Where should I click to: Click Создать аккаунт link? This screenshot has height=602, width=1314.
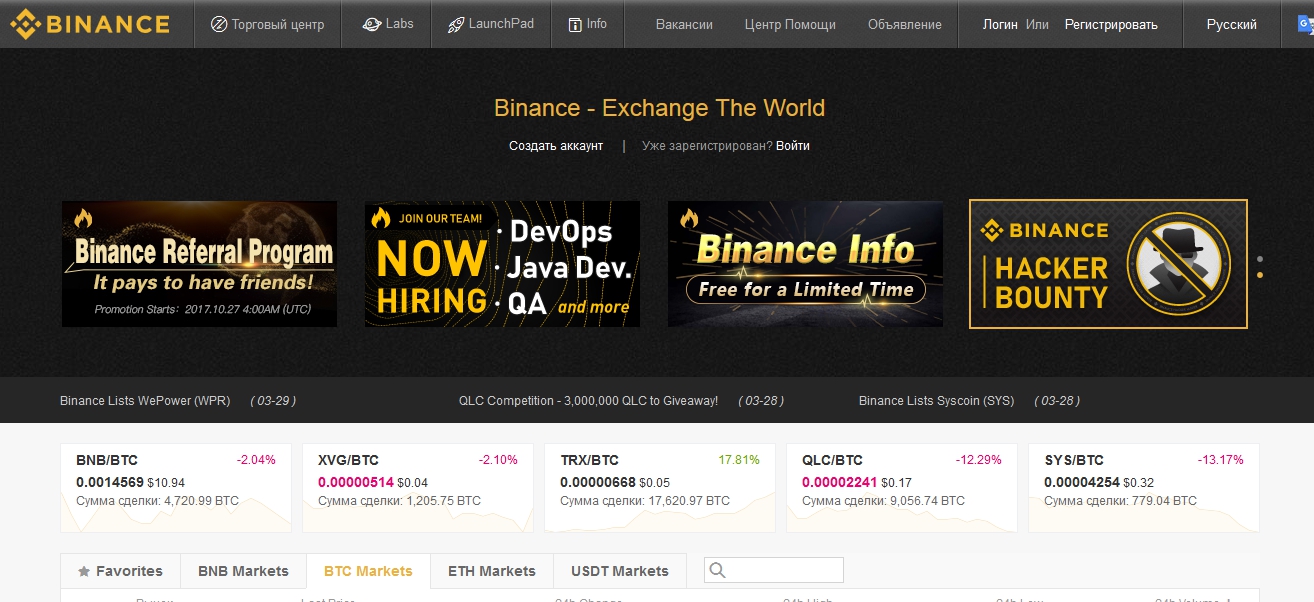point(556,146)
